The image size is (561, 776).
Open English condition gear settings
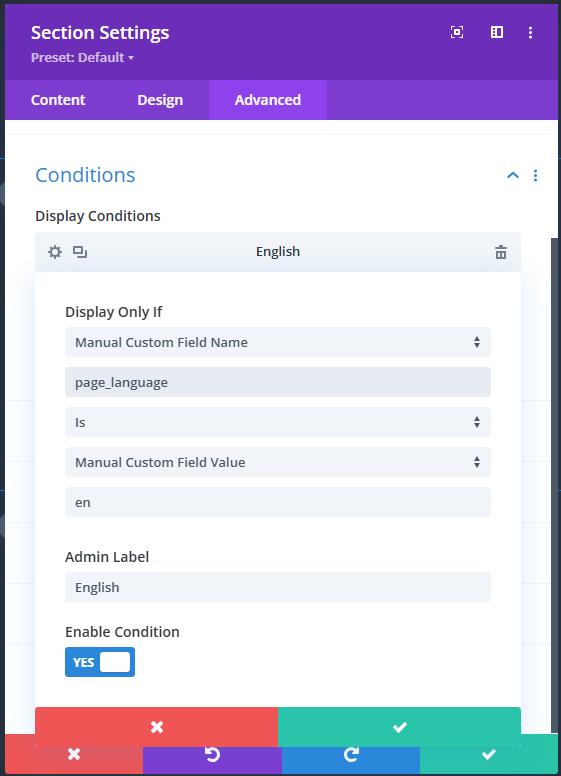tap(55, 252)
